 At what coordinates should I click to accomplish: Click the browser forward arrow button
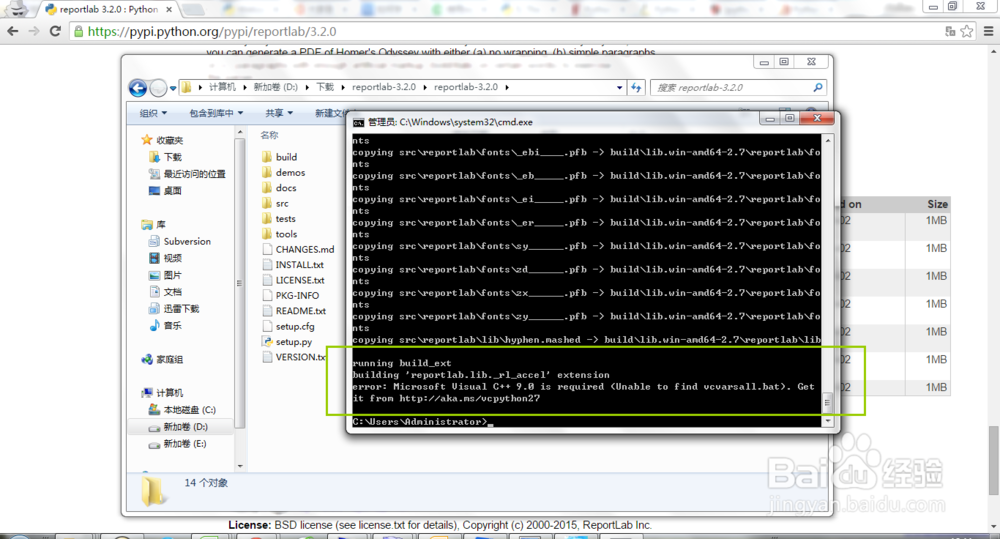coord(34,31)
